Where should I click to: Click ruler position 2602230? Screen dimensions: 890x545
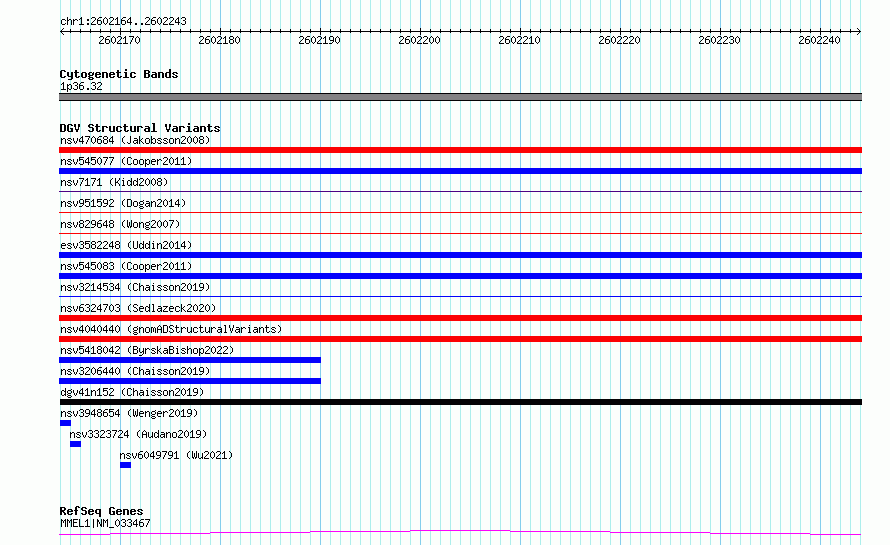[x=719, y=40]
